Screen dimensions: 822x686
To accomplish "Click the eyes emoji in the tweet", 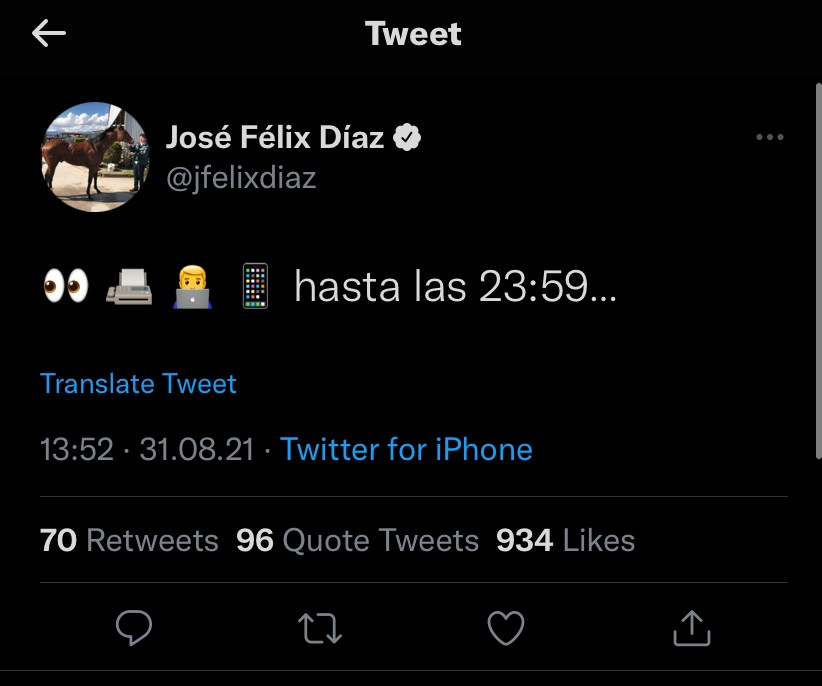I will (66, 287).
